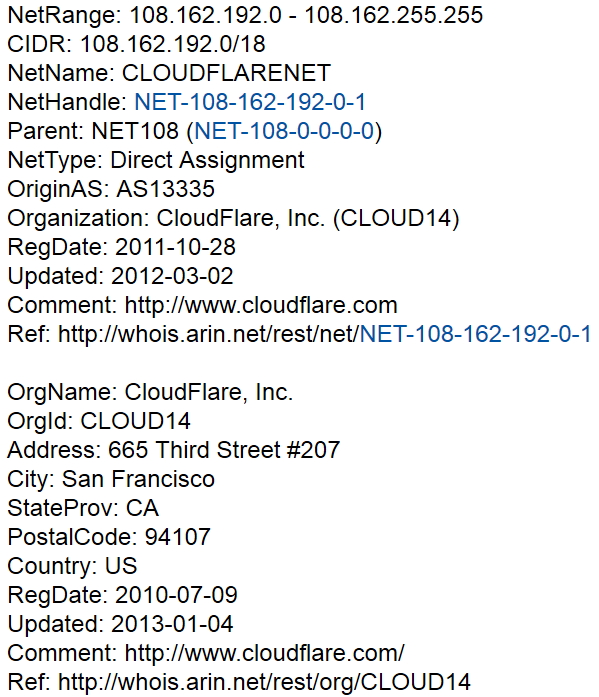Click the OrgName CloudFlare, Inc. line
Screen dimensions: 599x697
coord(150,392)
